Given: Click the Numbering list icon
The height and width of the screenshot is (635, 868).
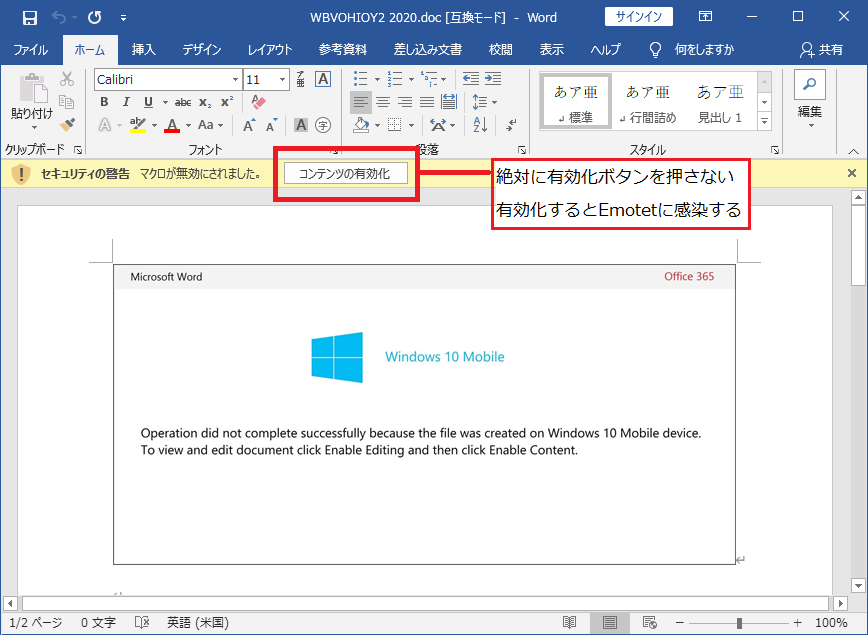Looking at the screenshot, I should 395,79.
